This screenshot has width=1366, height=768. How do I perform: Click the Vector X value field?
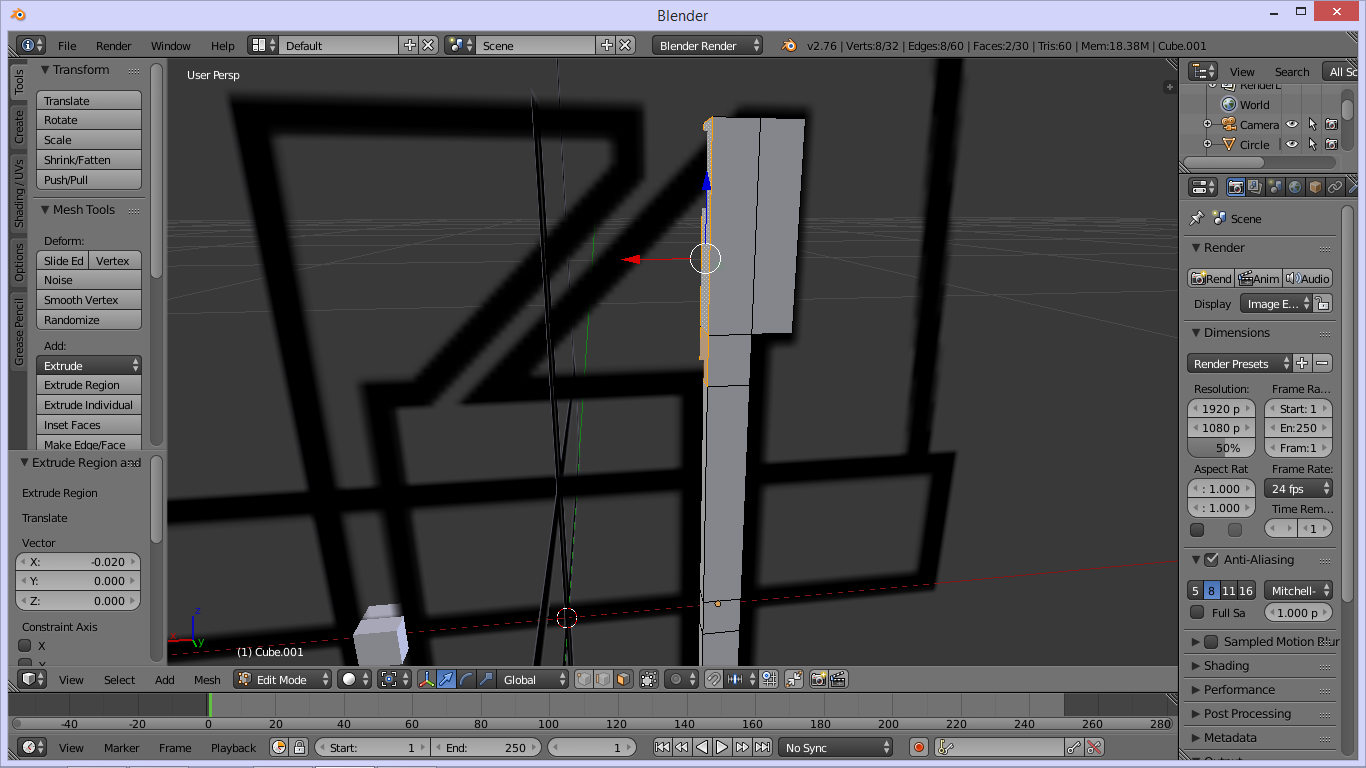[x=77, y=562]
